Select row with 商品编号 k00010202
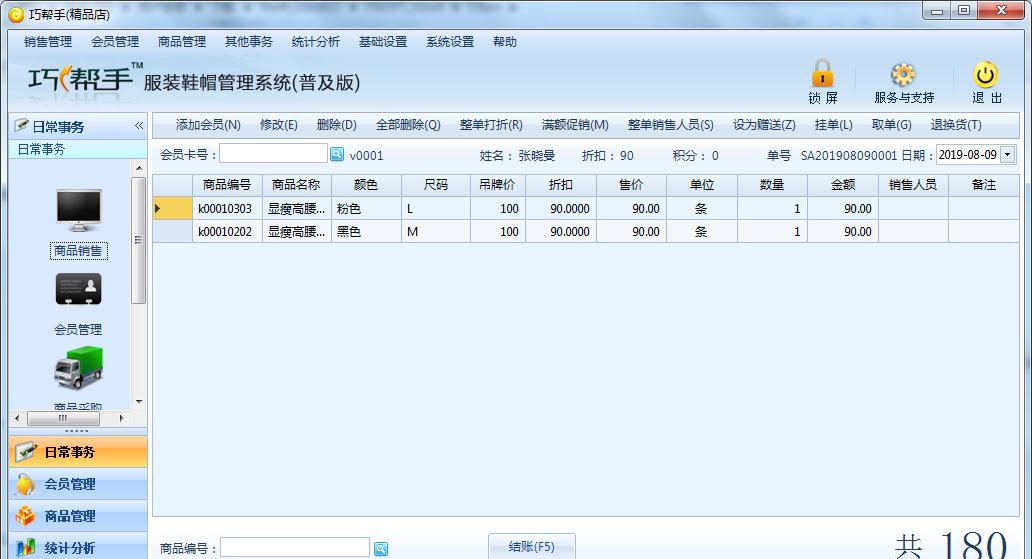Image resolution: width=1032 pixels, height=559 pixels. pos(586,232)
